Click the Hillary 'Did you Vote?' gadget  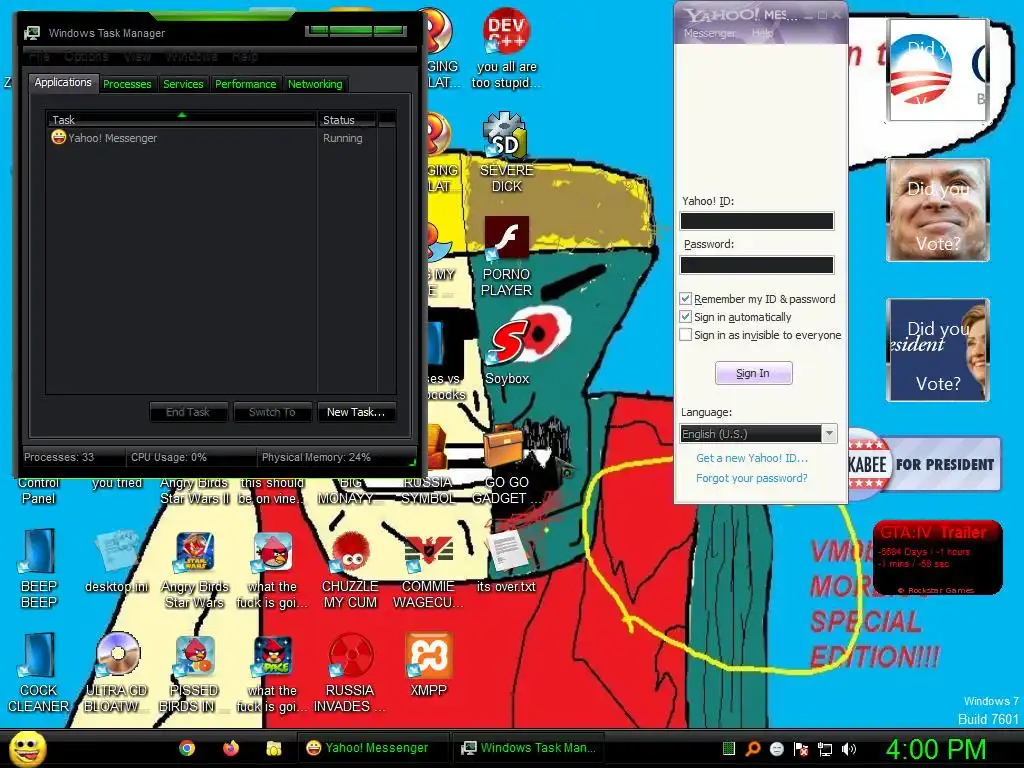[938, 349]
